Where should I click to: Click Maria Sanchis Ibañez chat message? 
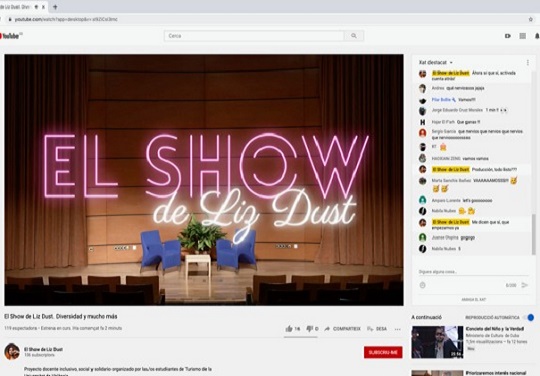pyautogui.click(x=475, y=185)
